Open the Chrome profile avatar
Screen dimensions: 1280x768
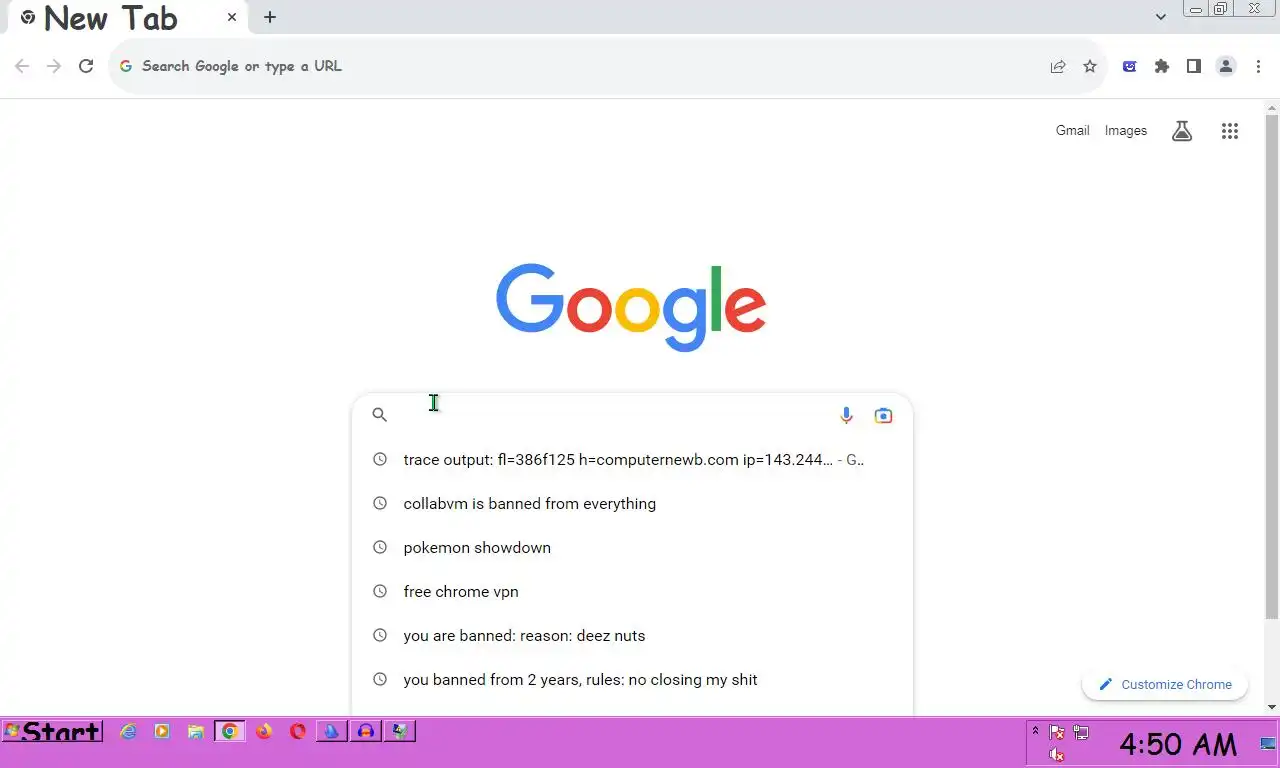point(1225,66)
